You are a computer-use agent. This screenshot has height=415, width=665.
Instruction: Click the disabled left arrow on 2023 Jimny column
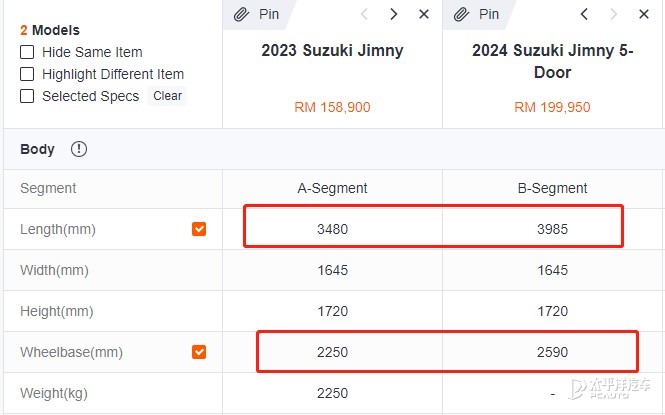[x=364, y=14]
